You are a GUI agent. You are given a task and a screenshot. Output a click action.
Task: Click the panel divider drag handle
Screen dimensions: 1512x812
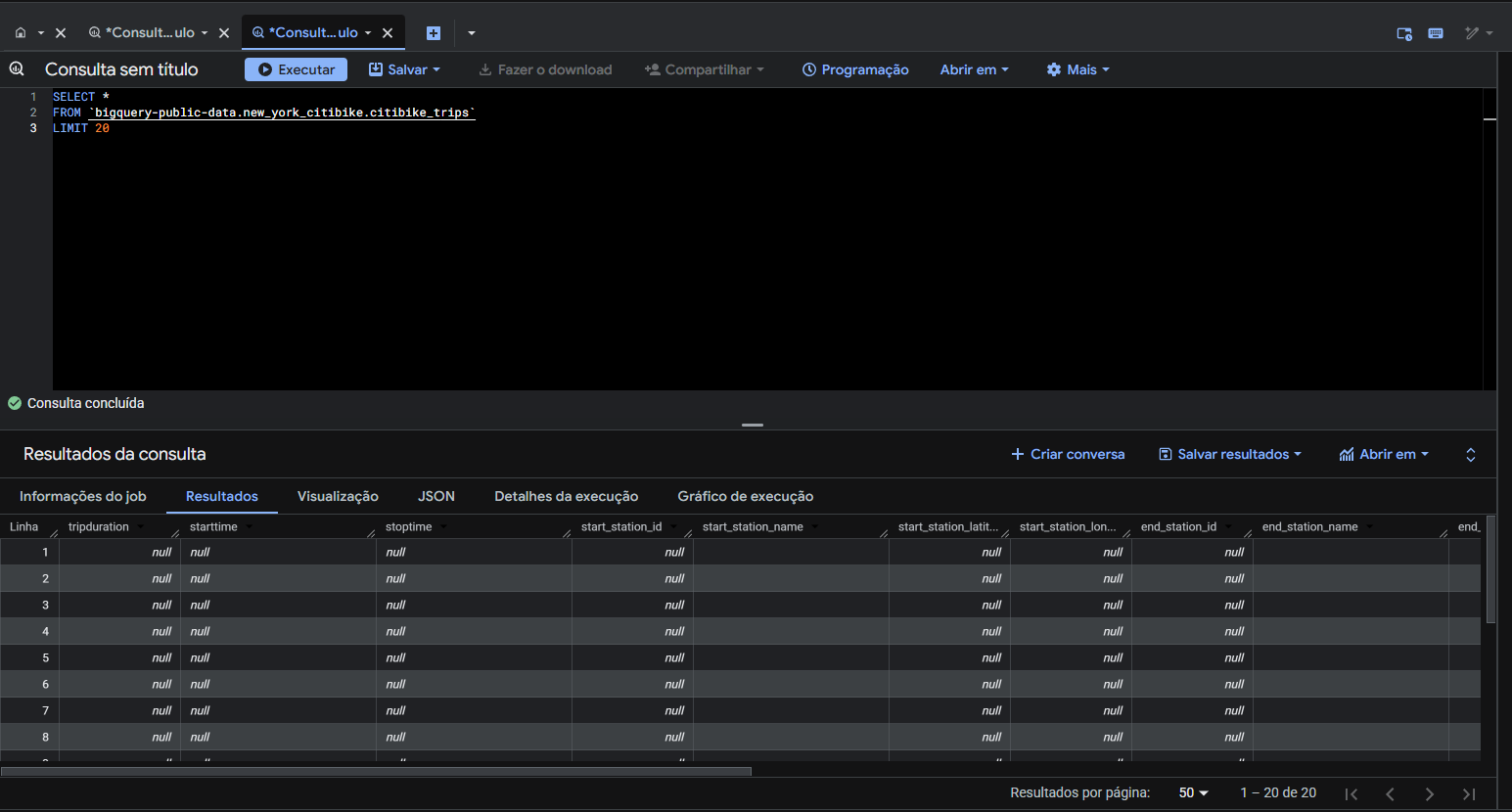point(752,426)
